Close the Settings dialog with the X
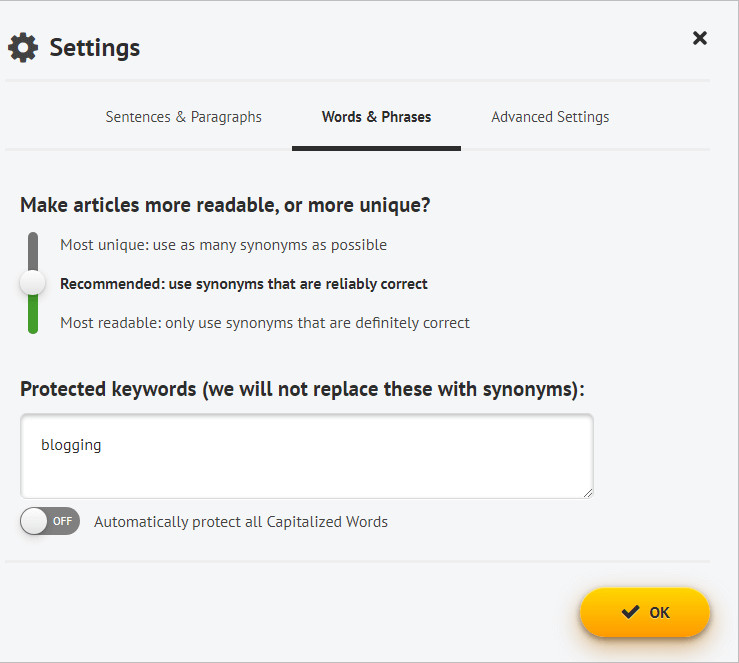739x663 pixels. [700, 38]
